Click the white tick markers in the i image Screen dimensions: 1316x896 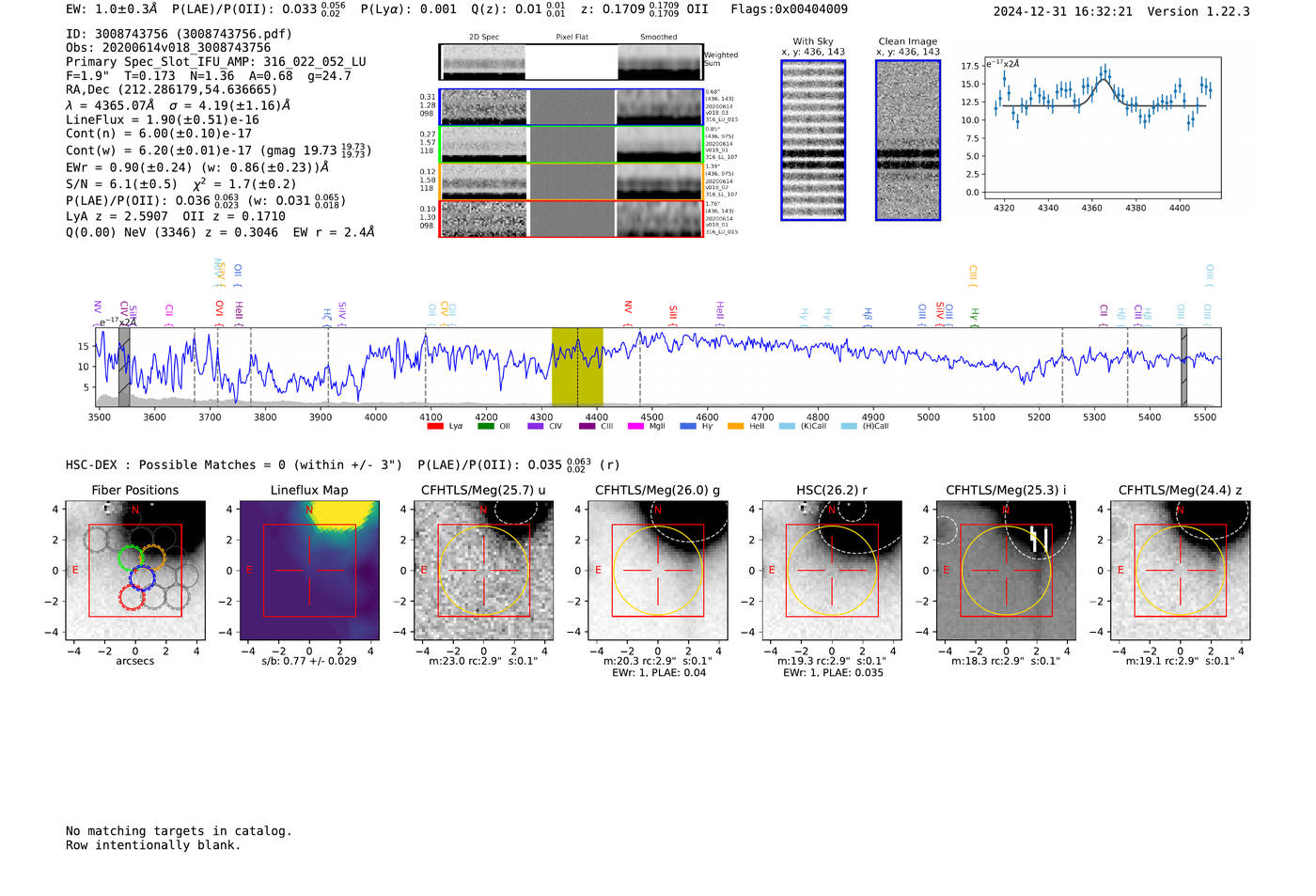[1039, 539]
